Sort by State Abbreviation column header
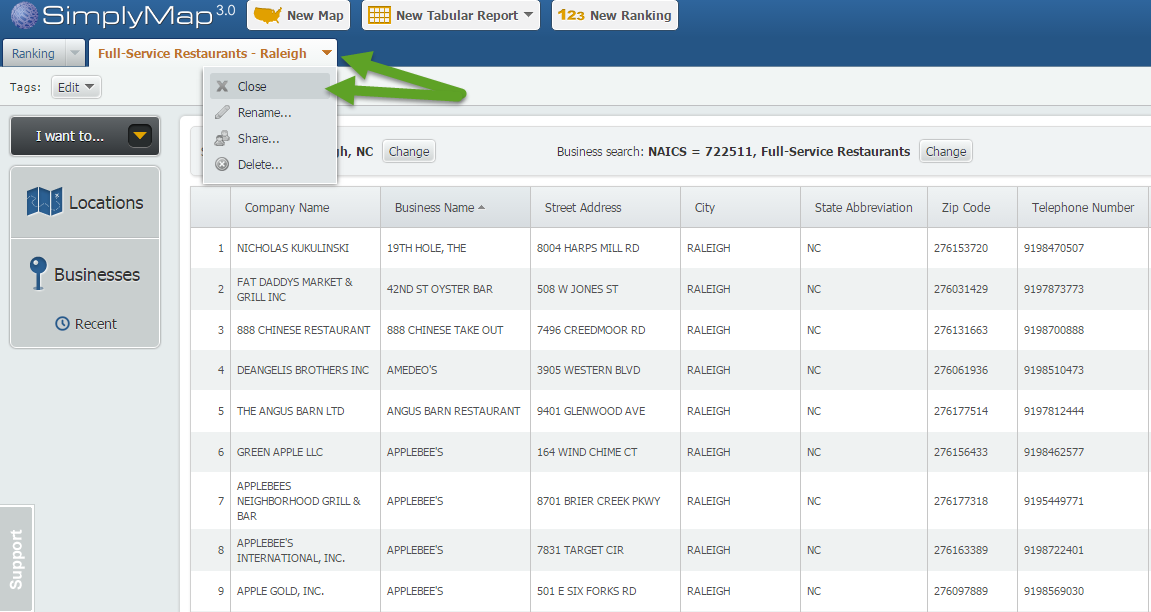 [864, 208]
